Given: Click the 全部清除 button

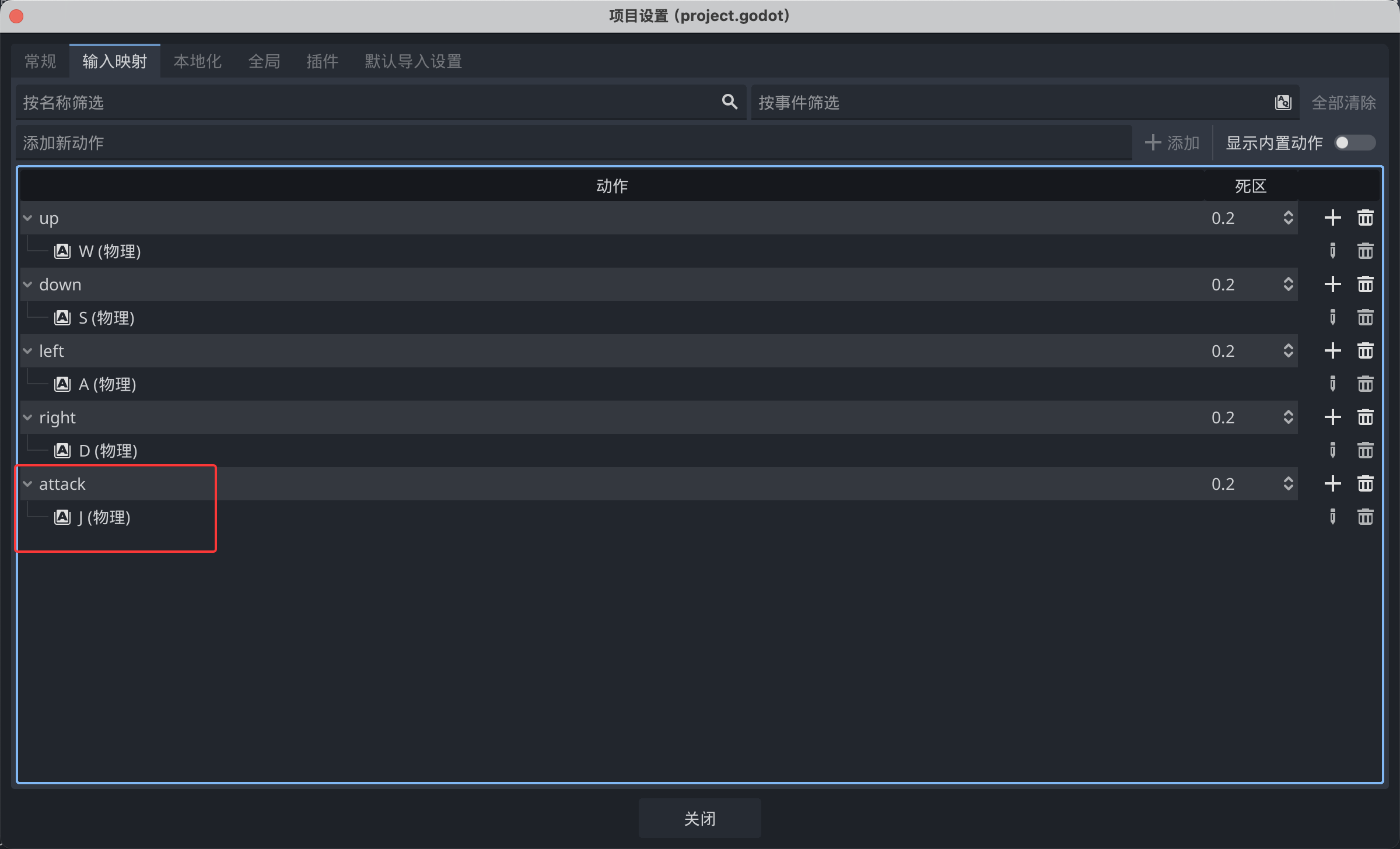Looking at the screenshot, I should pyautogui.click(x=1343, y=103).
